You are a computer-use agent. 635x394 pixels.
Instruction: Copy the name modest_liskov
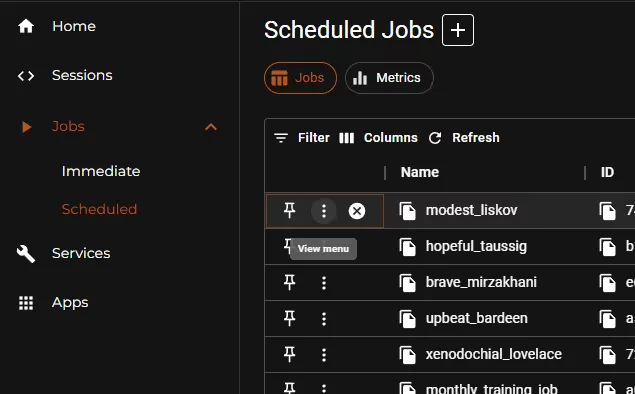tap(408, 211)
